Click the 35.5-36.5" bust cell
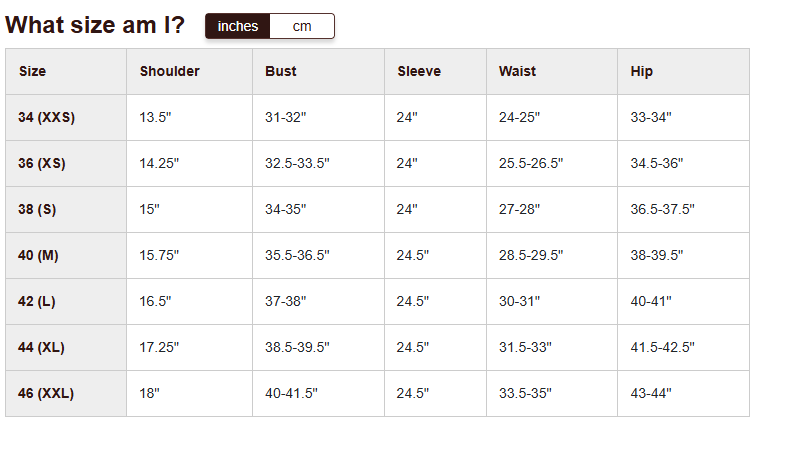 tap(297, 256)
